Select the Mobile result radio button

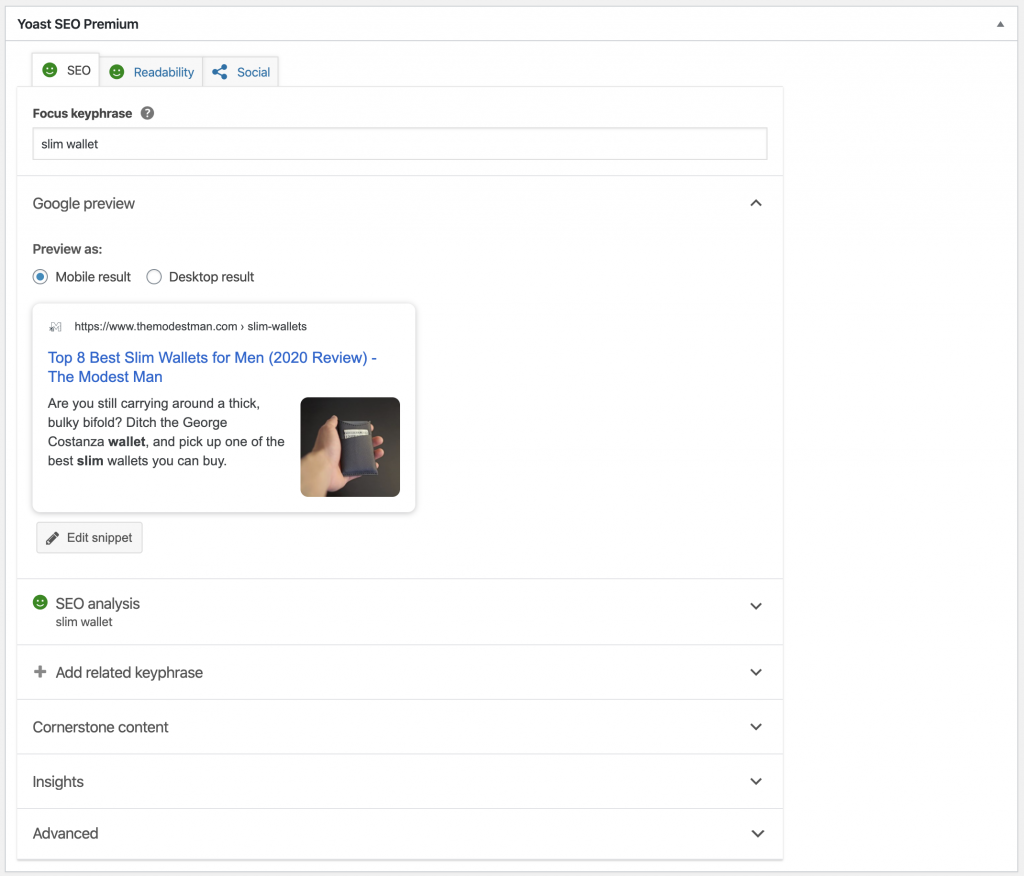[x=40, y=277]
